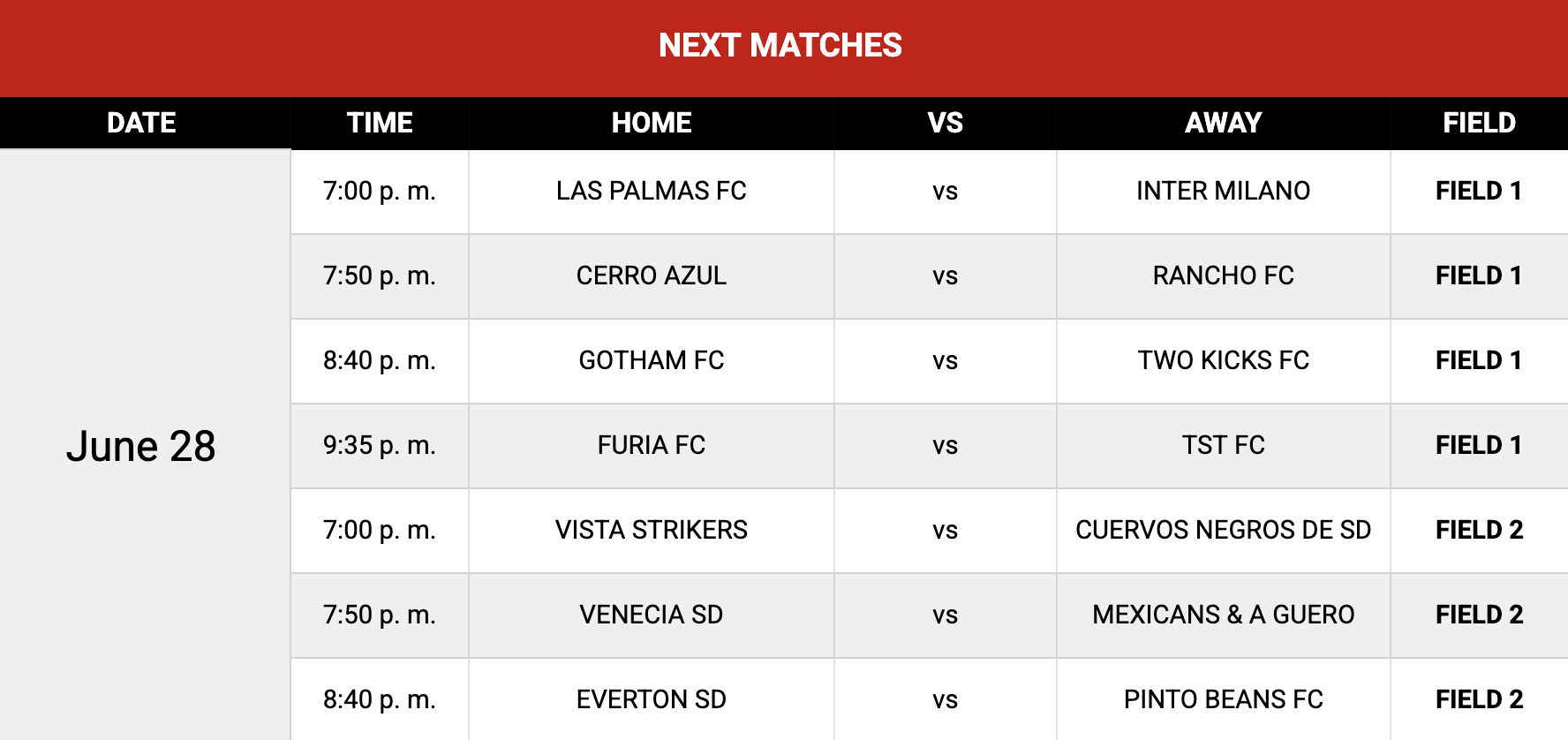
Task: Click the NEXT MATCHES banner title
Action: (780, 45)
